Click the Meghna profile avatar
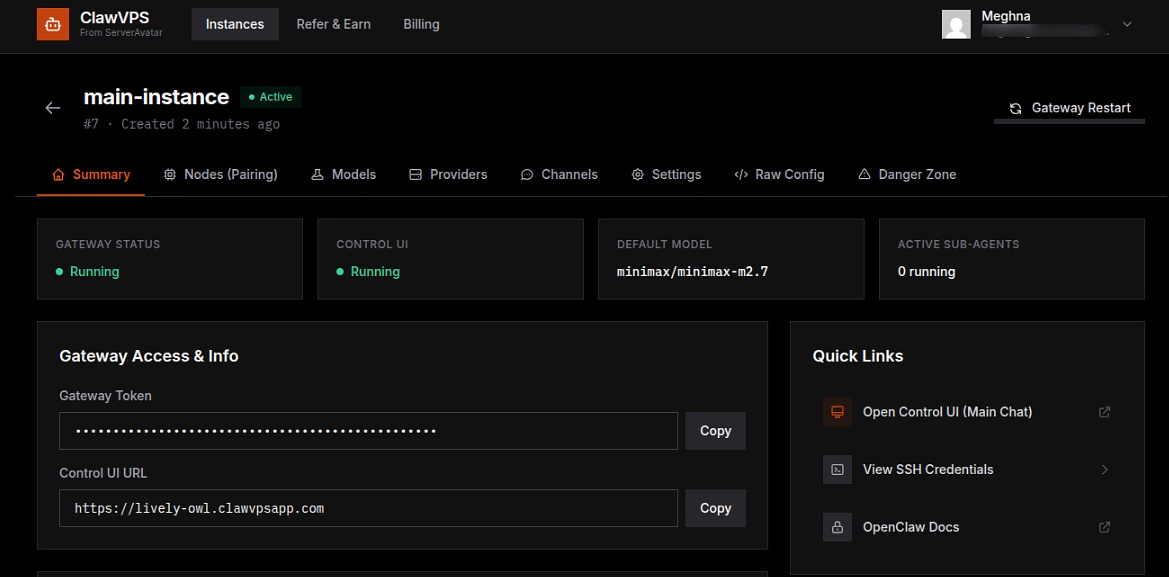Screen dimensions: 1169x577 [x=957, y=25]
